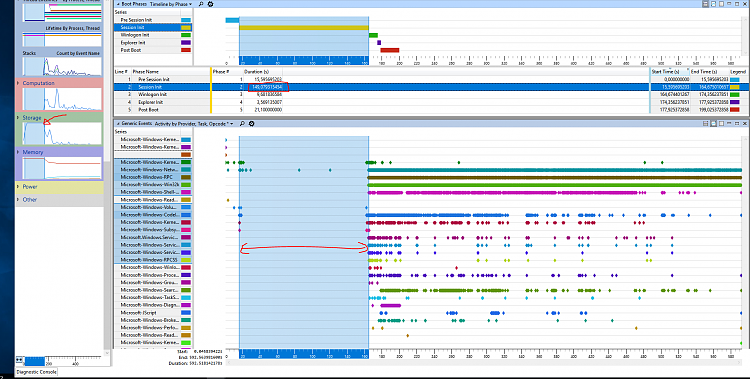Image resolution: width=750 pixels, height=379 pixels.
Task: Maximize the Generic Events panel
Action: coord(738,123)
